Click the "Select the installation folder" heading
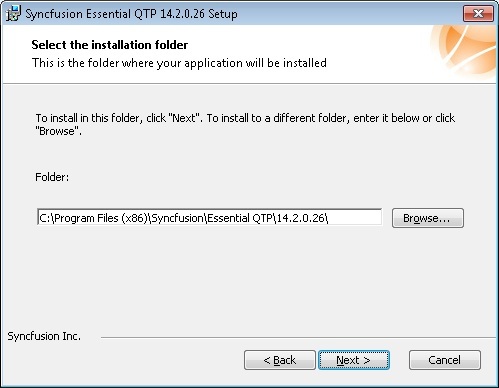This screenshot has height=388, width=499. (x=110, y=45)
